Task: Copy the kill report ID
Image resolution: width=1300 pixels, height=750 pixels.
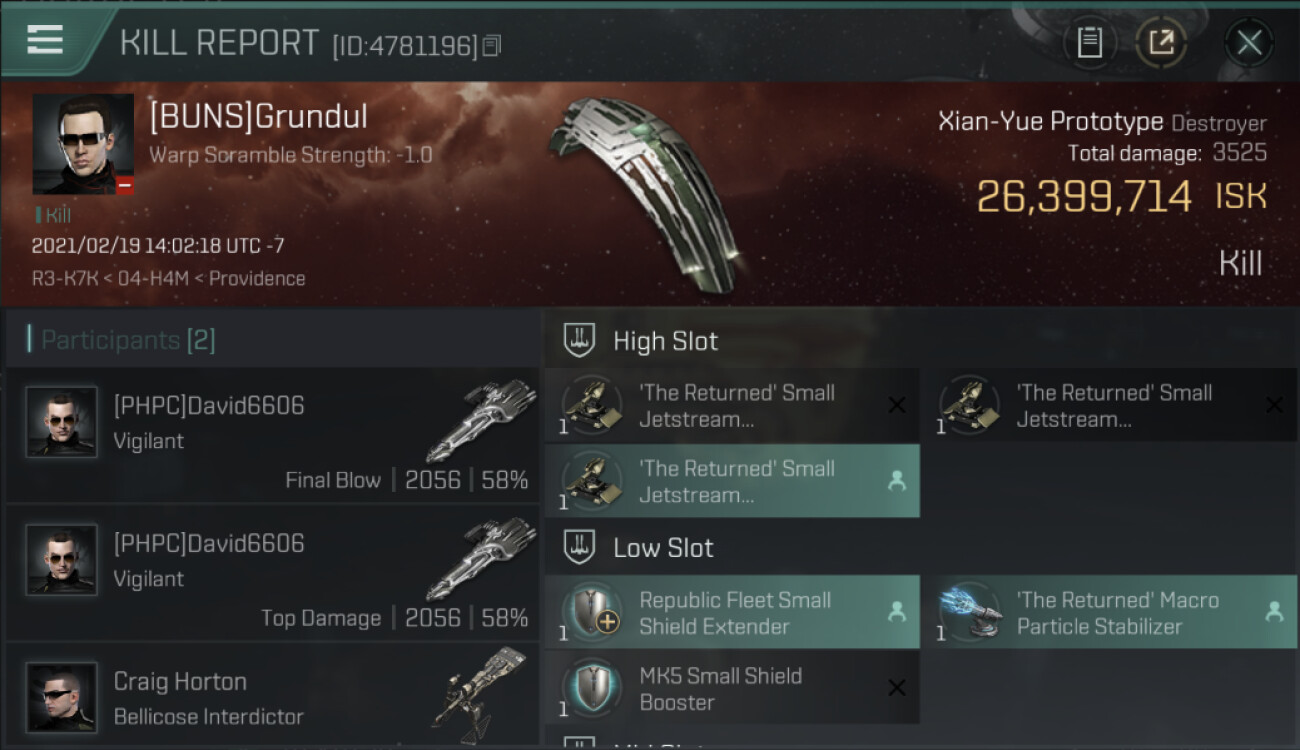Action: pos(491,46)
